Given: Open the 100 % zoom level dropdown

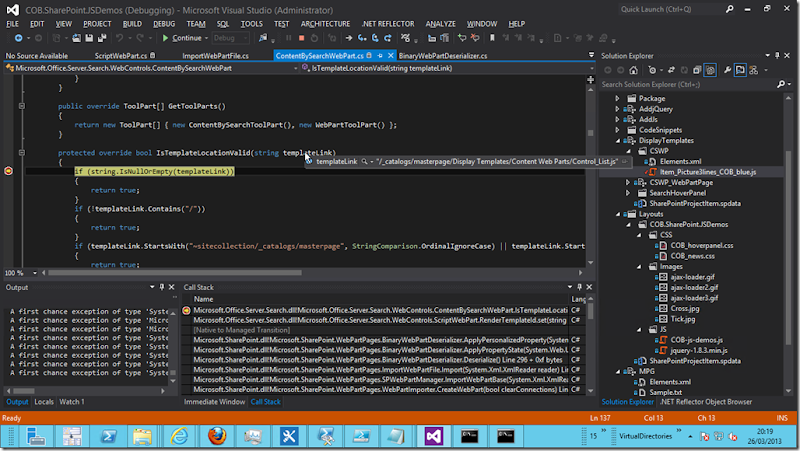Looking at the screenshot, I should coord(36,273).
